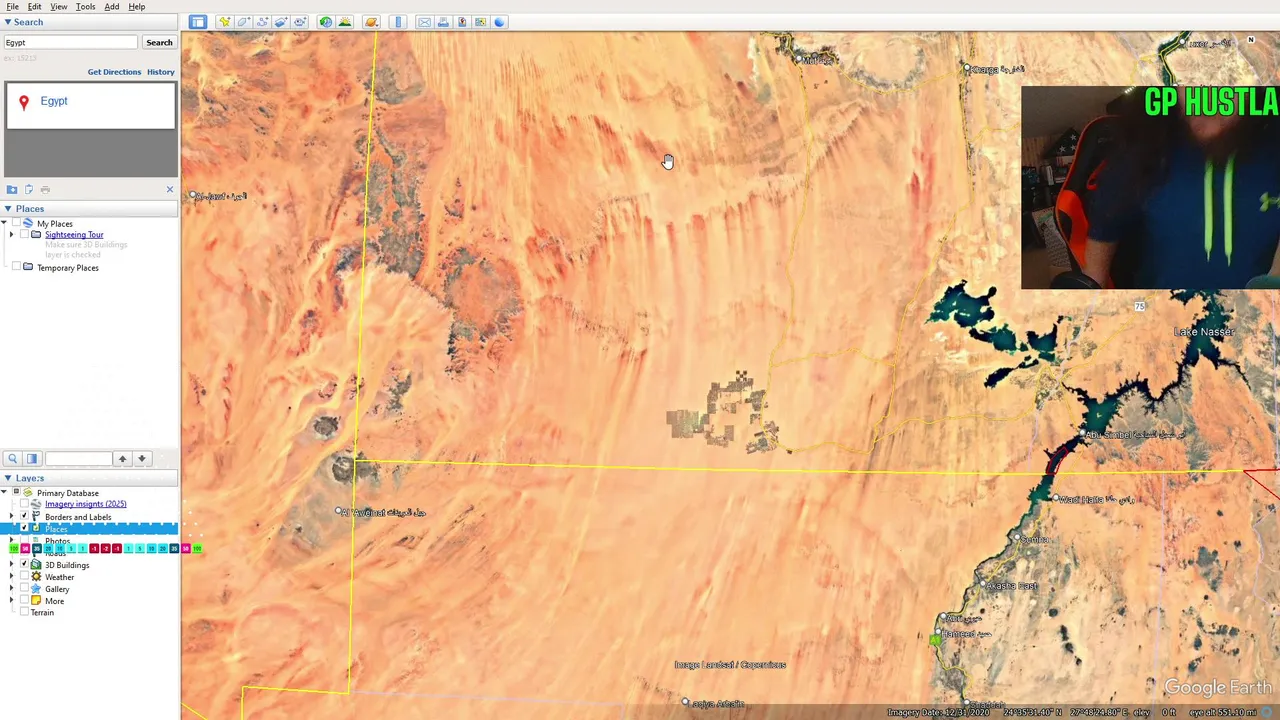Click the grey printer icon above Places
1280x720 pixels.
pyautogui.click(x=45, y=189)
